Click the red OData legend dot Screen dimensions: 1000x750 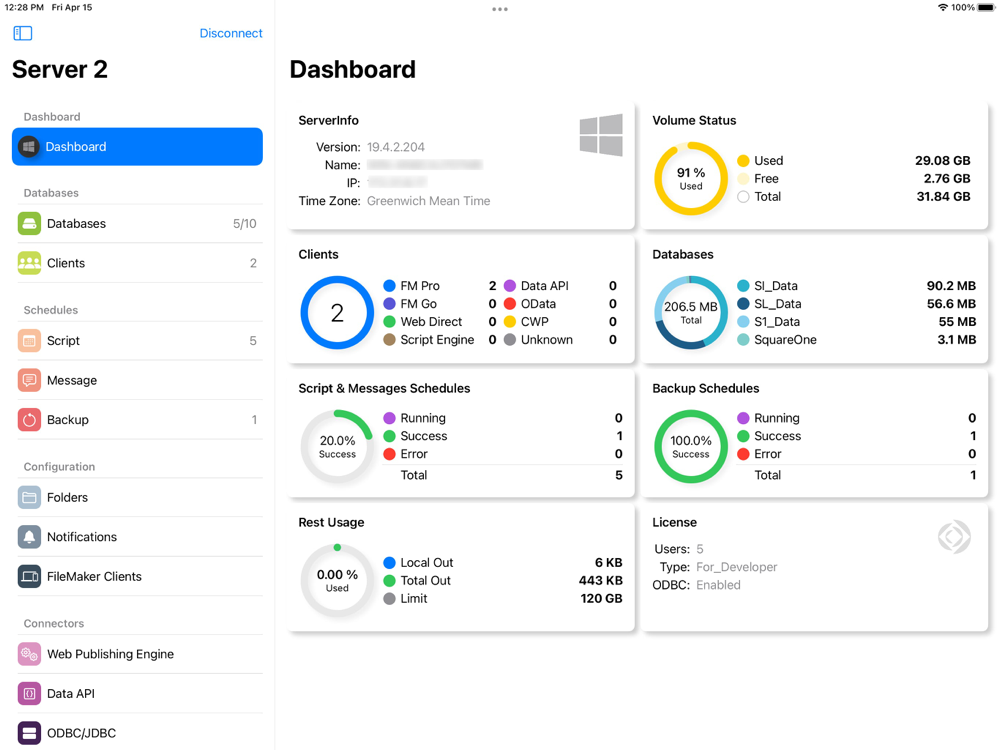point(510,304)
